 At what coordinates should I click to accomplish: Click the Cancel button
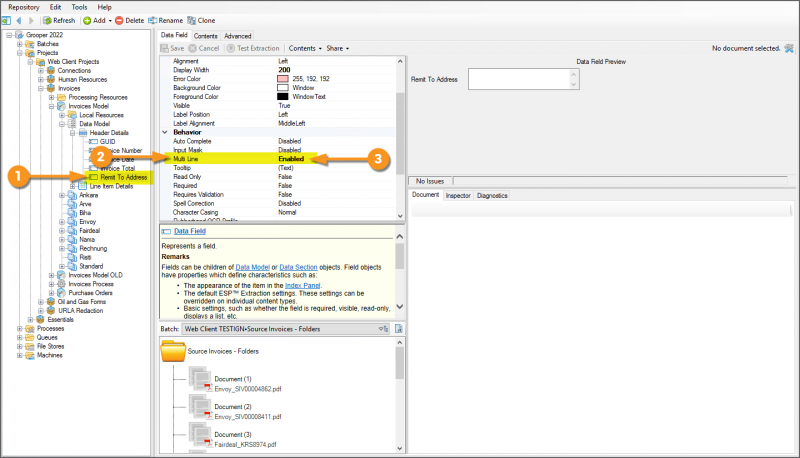coord(204,48)
